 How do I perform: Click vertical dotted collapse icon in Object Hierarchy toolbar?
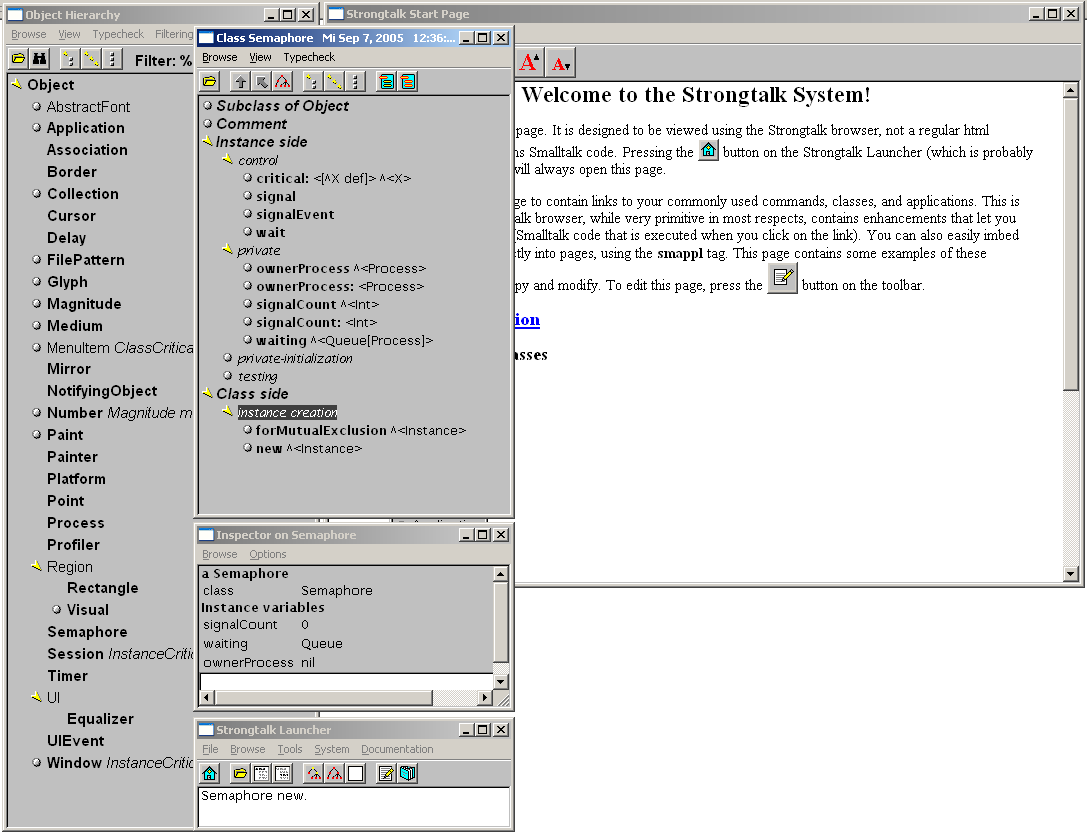(112, 59)
